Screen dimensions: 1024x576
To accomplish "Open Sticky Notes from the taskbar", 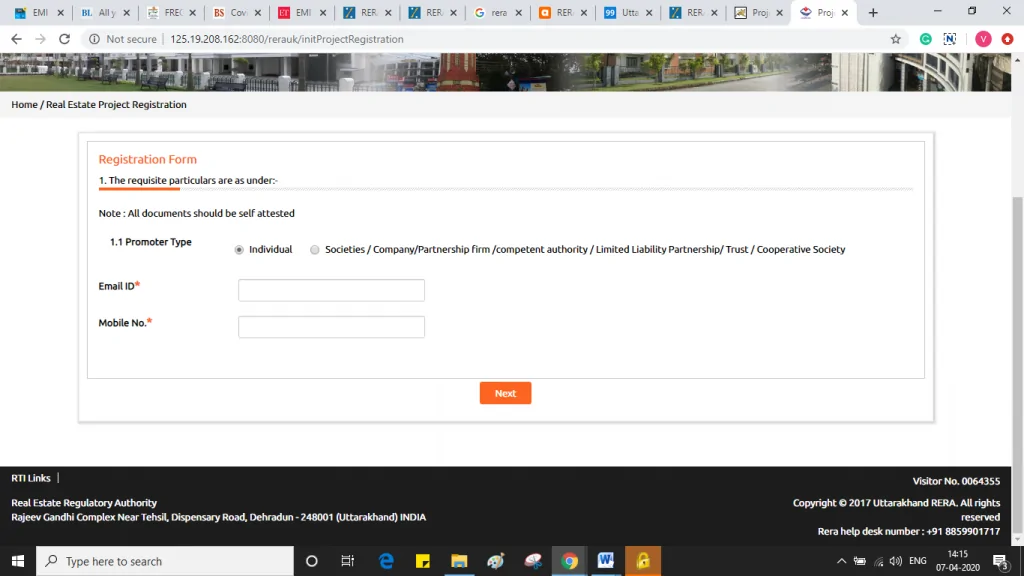I will click(423, 561).
